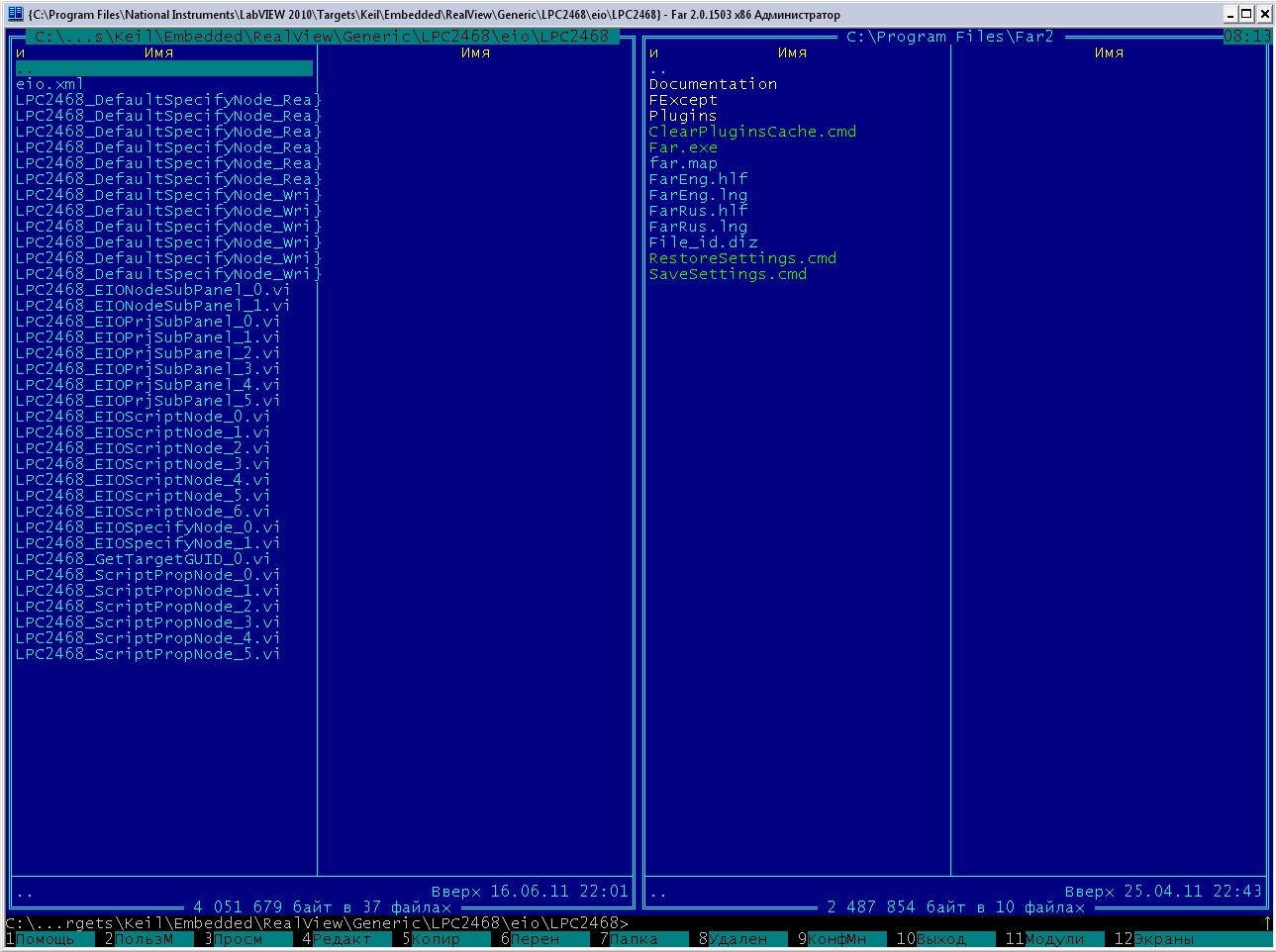The height and width of the screenshot is (952, 1276).
Task: Click the up arrow at command line end
Action: 1267,923
